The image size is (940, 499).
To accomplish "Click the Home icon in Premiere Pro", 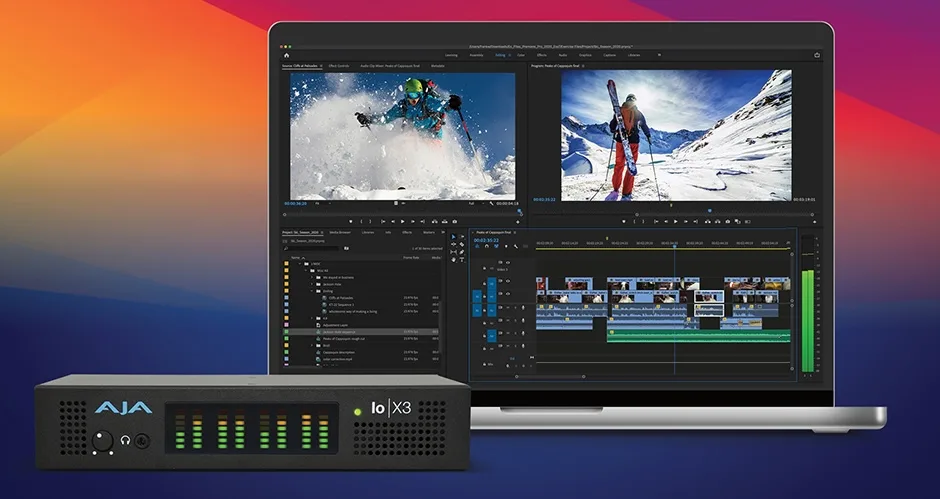I will (x=285, y=55).
